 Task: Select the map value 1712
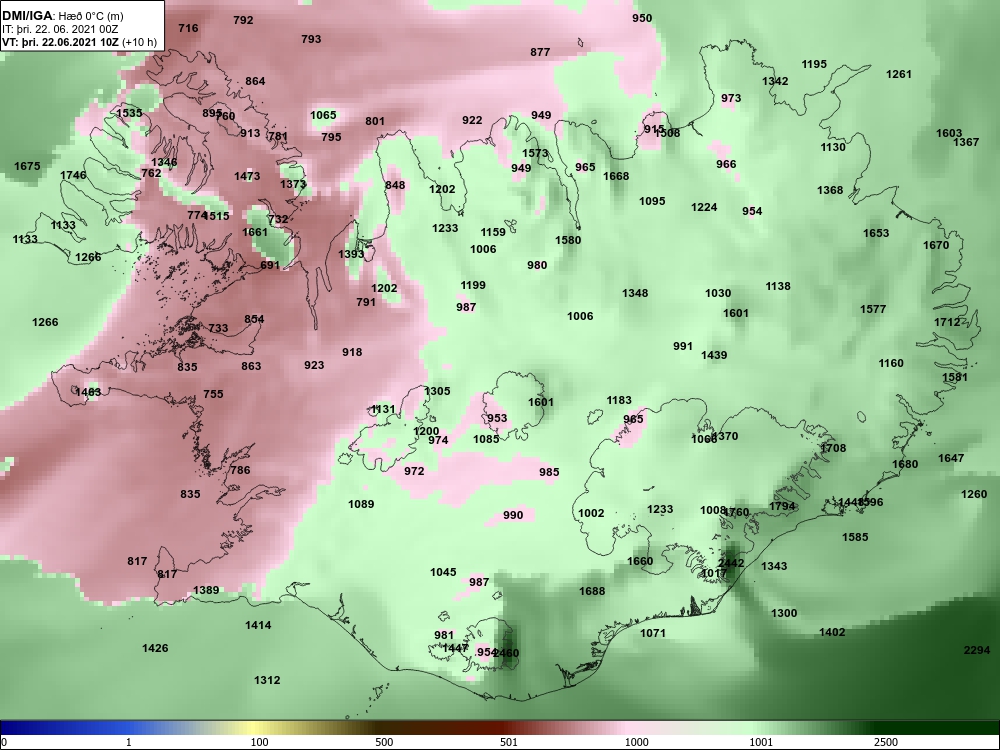(x=947, y=322)
